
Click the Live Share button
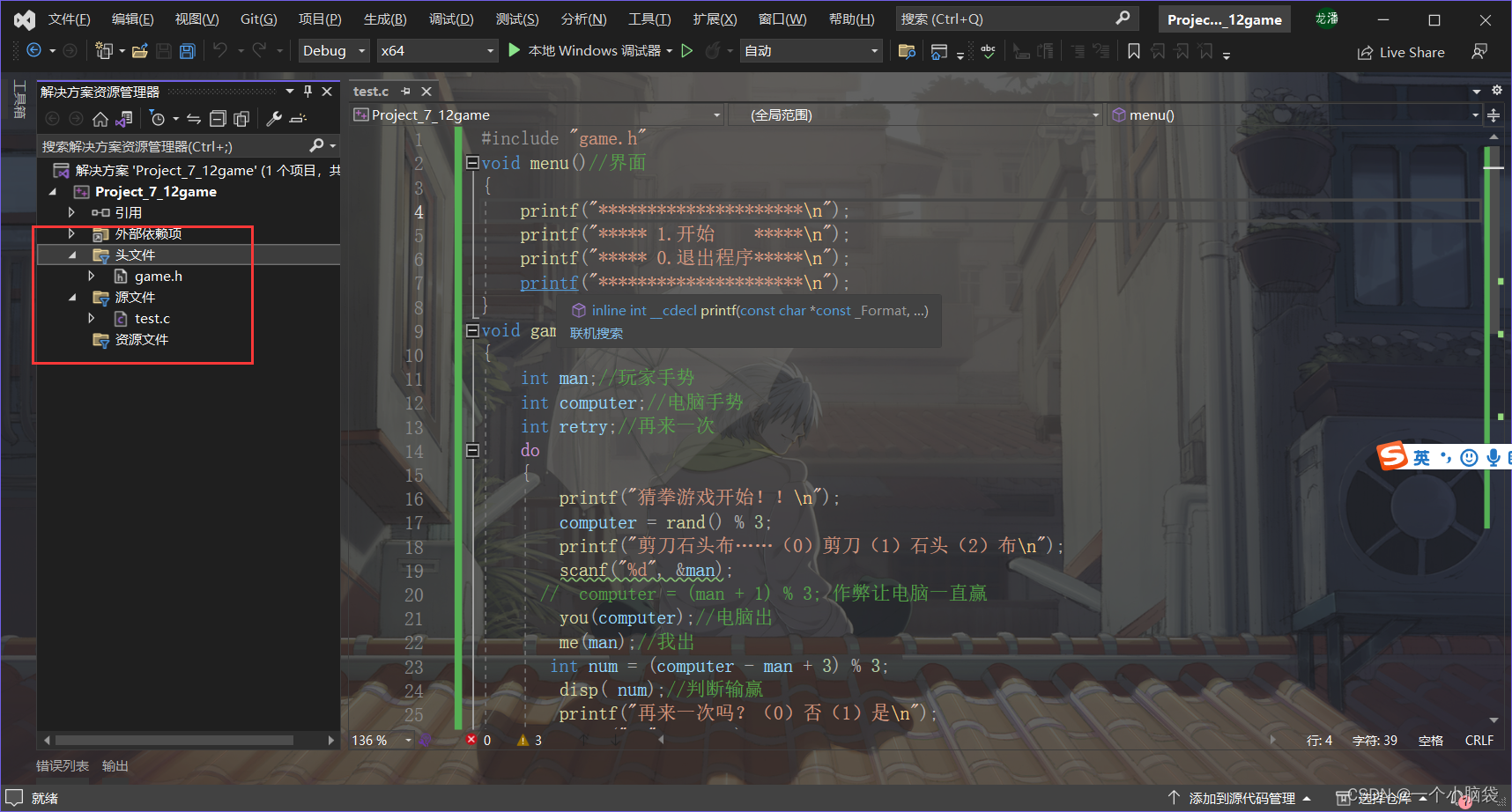1401,53
